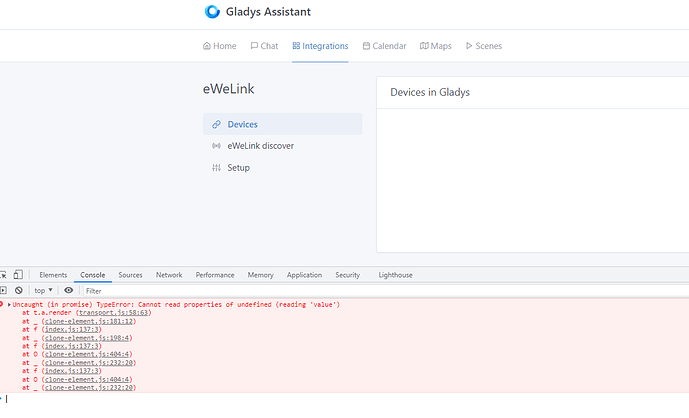Screen dimensions: 689x418
Task: Switch to the DevTools Sources tab
Action: [x=131, y=275]
